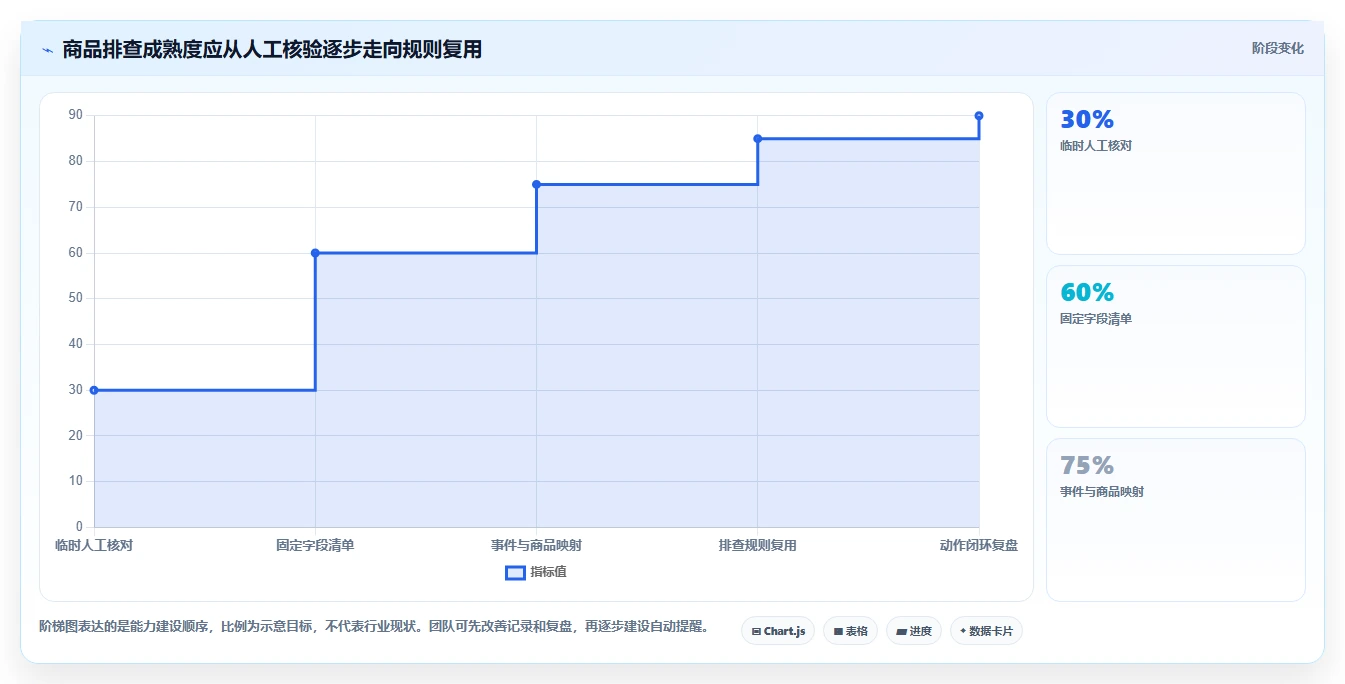Click the data point at 排查规则复用 (85)

(x=757, y=139)
